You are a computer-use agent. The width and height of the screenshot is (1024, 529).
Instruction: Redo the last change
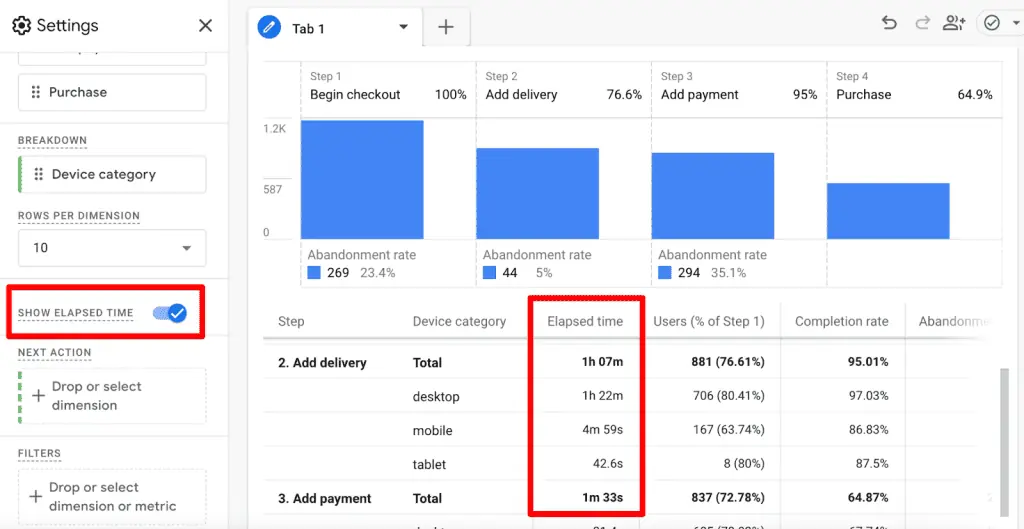pos(922,23)
